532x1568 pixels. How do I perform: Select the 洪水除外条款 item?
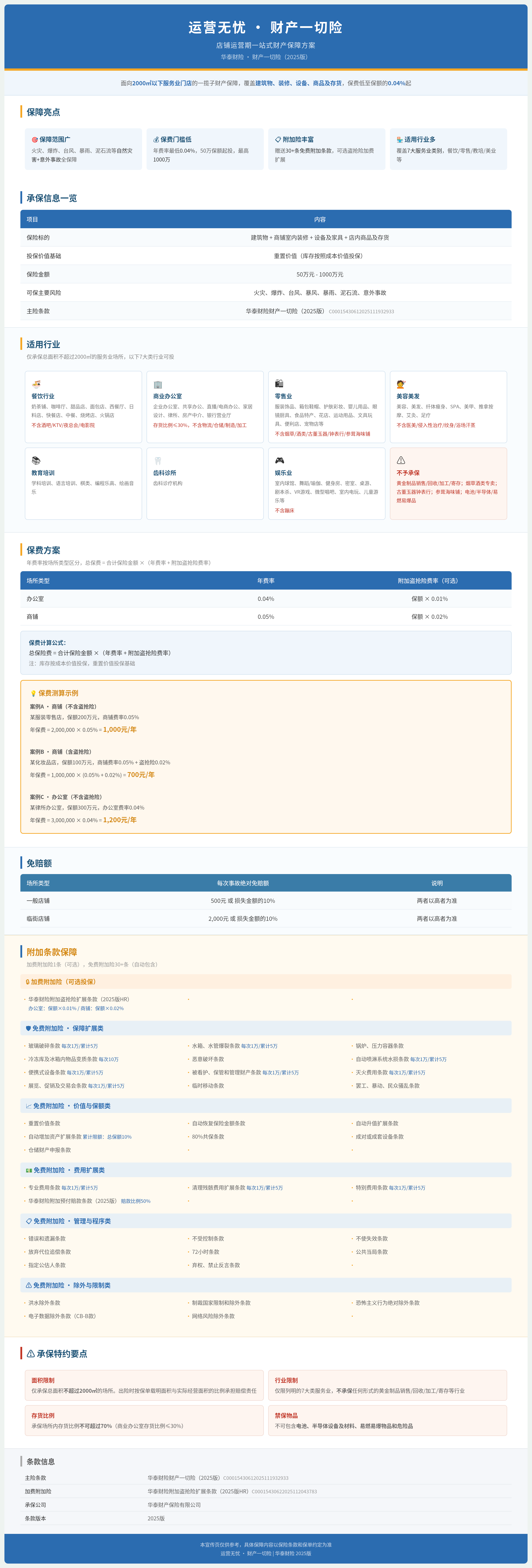44,1303
